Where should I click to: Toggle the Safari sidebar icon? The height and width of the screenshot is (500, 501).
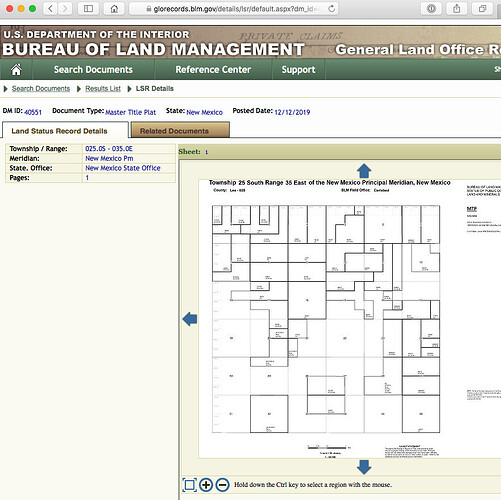88,9
